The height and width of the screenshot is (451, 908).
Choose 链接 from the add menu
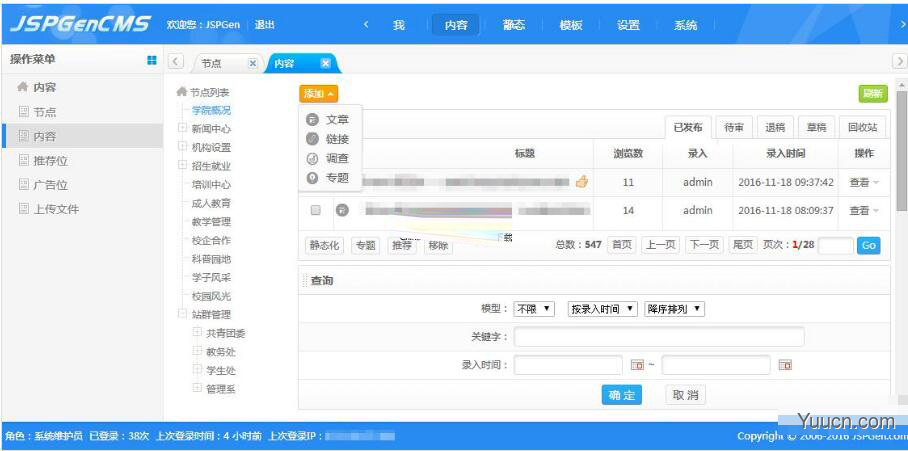[x=337, y=139]
